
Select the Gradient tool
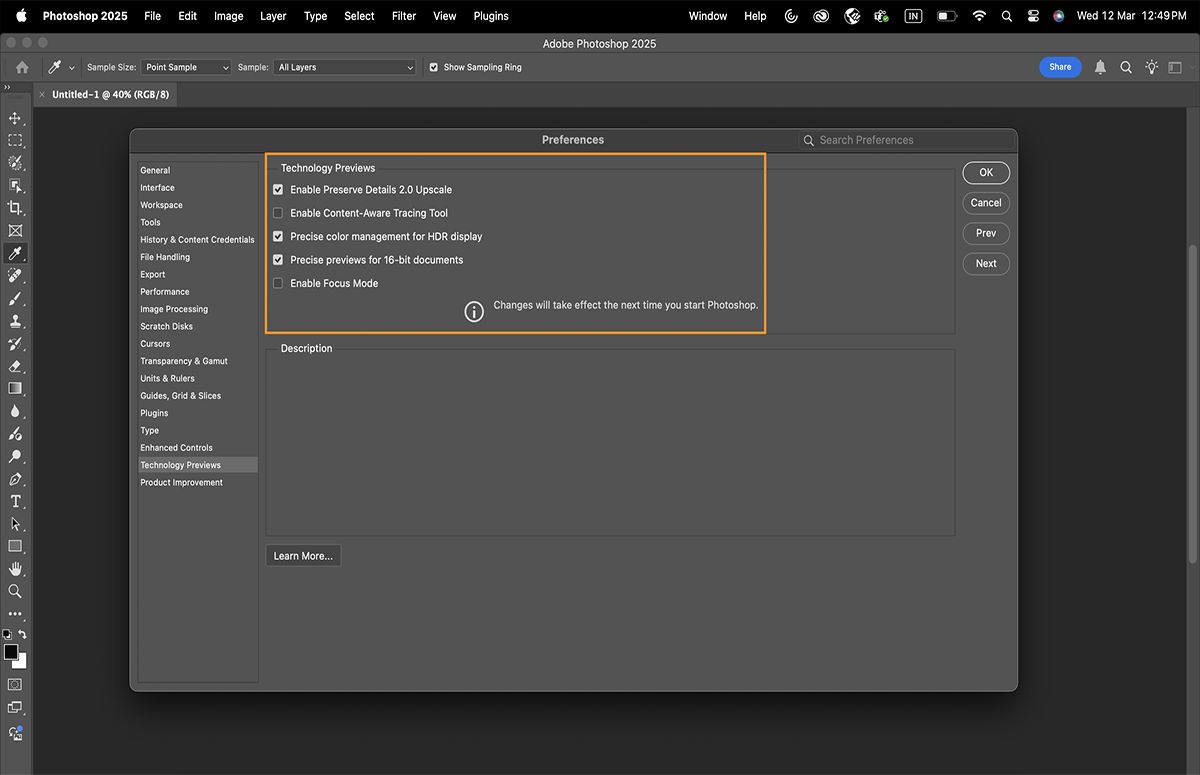[x=15, y=388]
